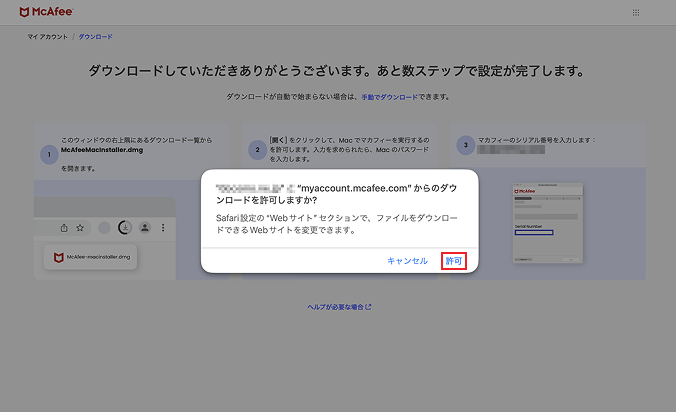Click the McAfee logo in the header
The height and width of the screenshot is (412, 676).
pyautogui.click(x=47, y=12)
